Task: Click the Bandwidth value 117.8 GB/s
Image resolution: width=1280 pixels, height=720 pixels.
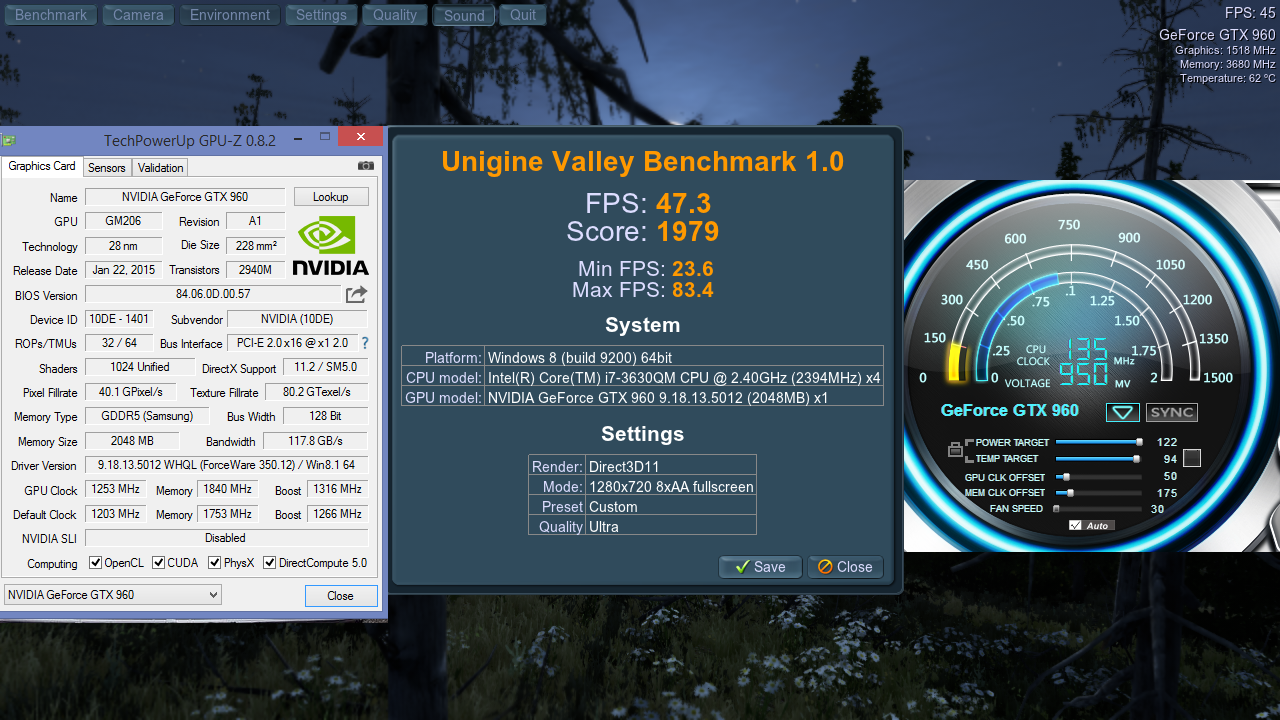Action: (x=316, y=441)
